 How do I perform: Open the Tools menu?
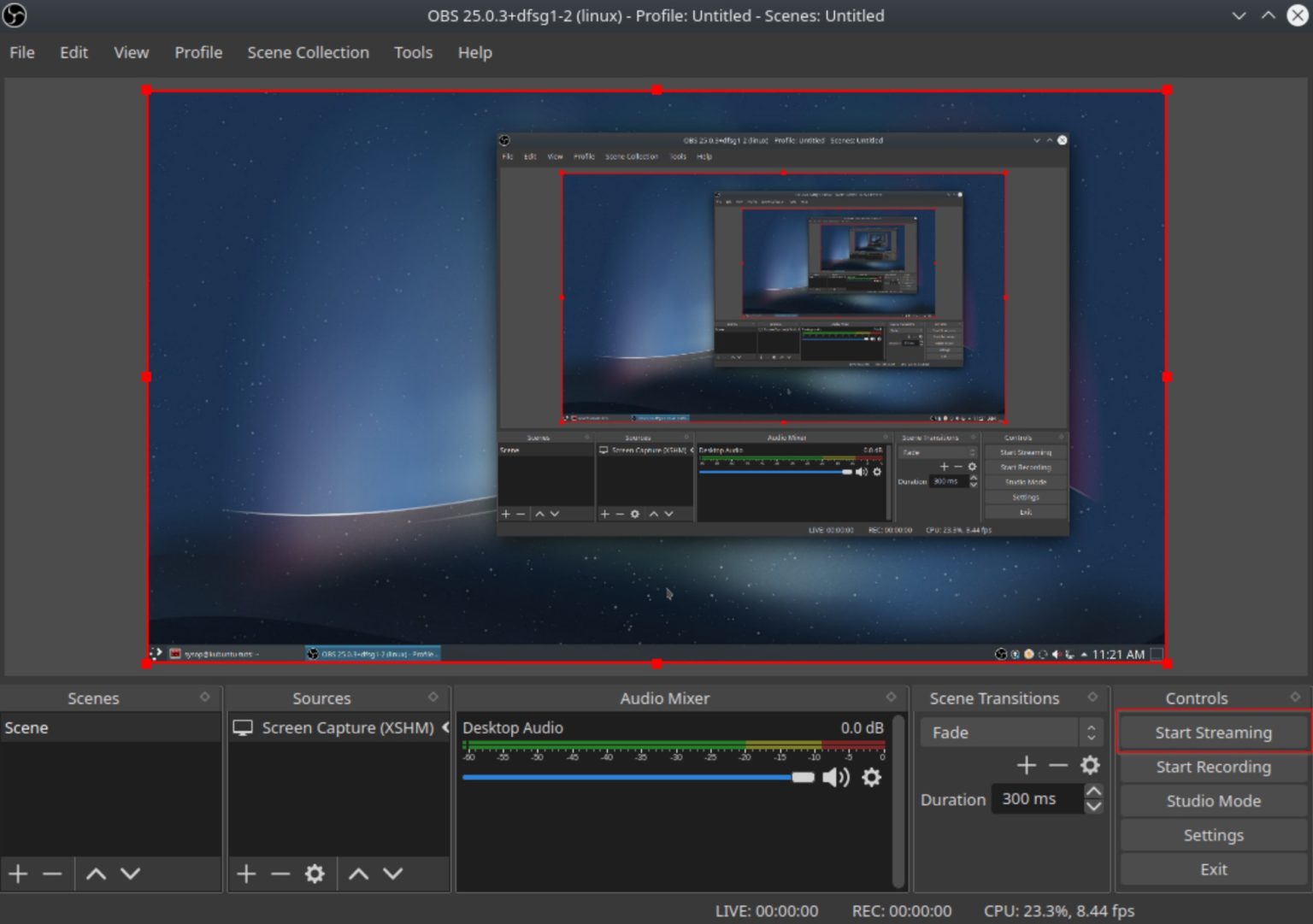coord(413,52)
